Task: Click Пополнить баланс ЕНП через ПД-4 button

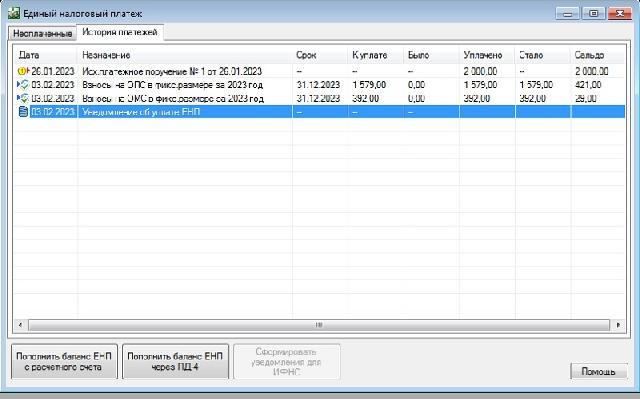Action: click(175, 361)
